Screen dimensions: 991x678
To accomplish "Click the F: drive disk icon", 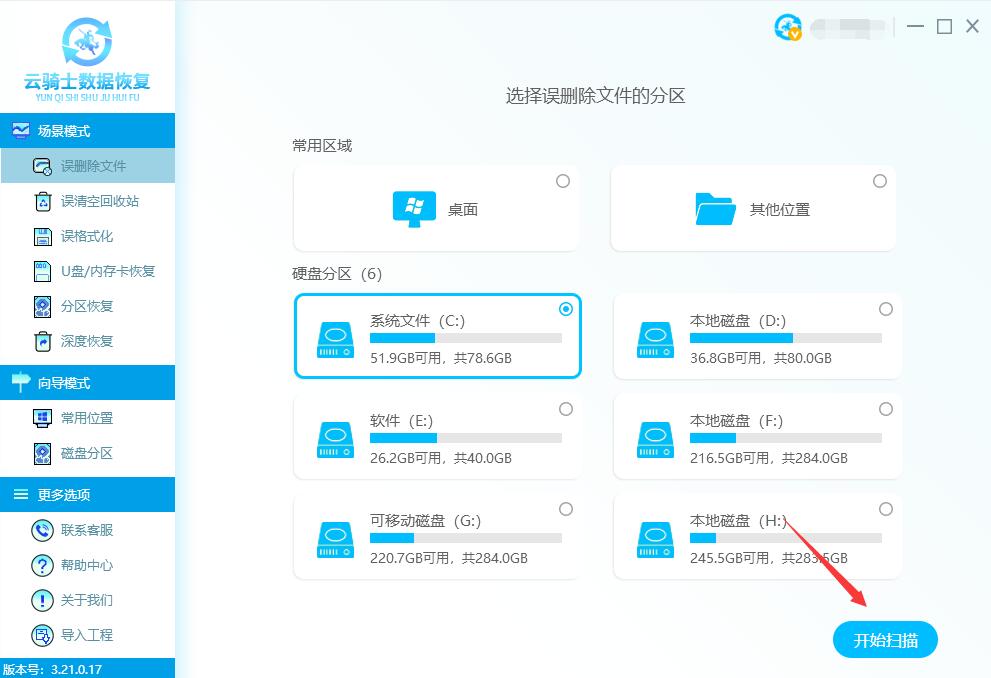I will click(655, 440).
